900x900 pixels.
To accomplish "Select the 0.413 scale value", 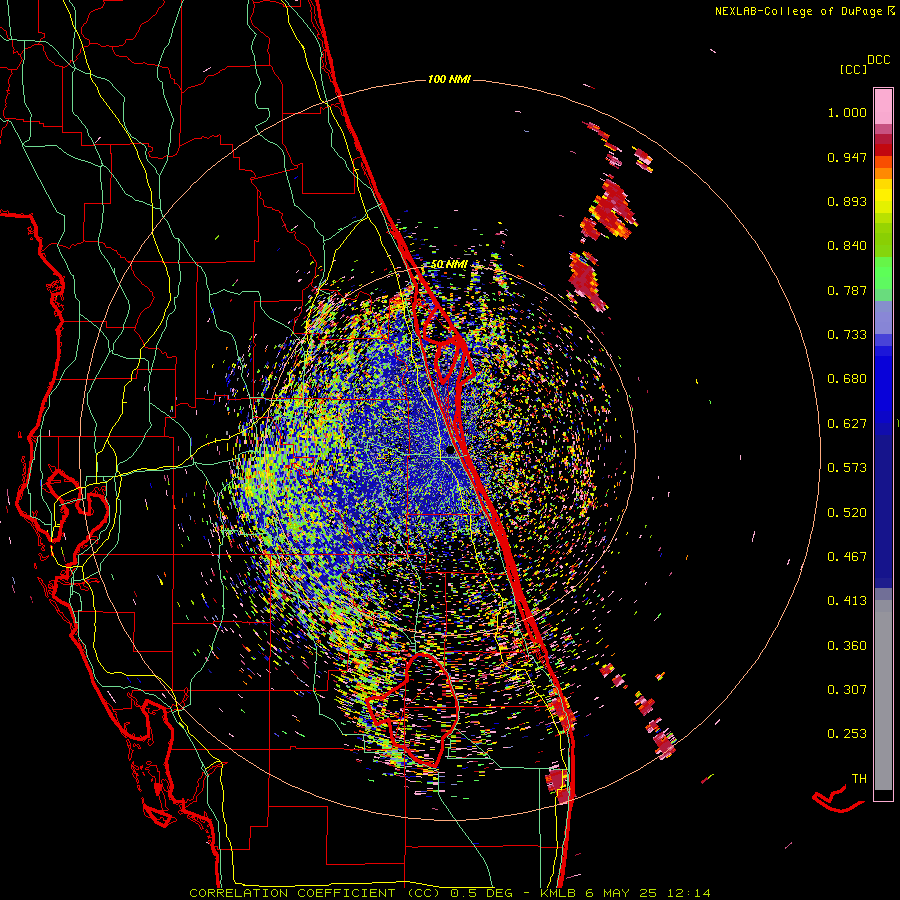I will (x=847, y=601).
